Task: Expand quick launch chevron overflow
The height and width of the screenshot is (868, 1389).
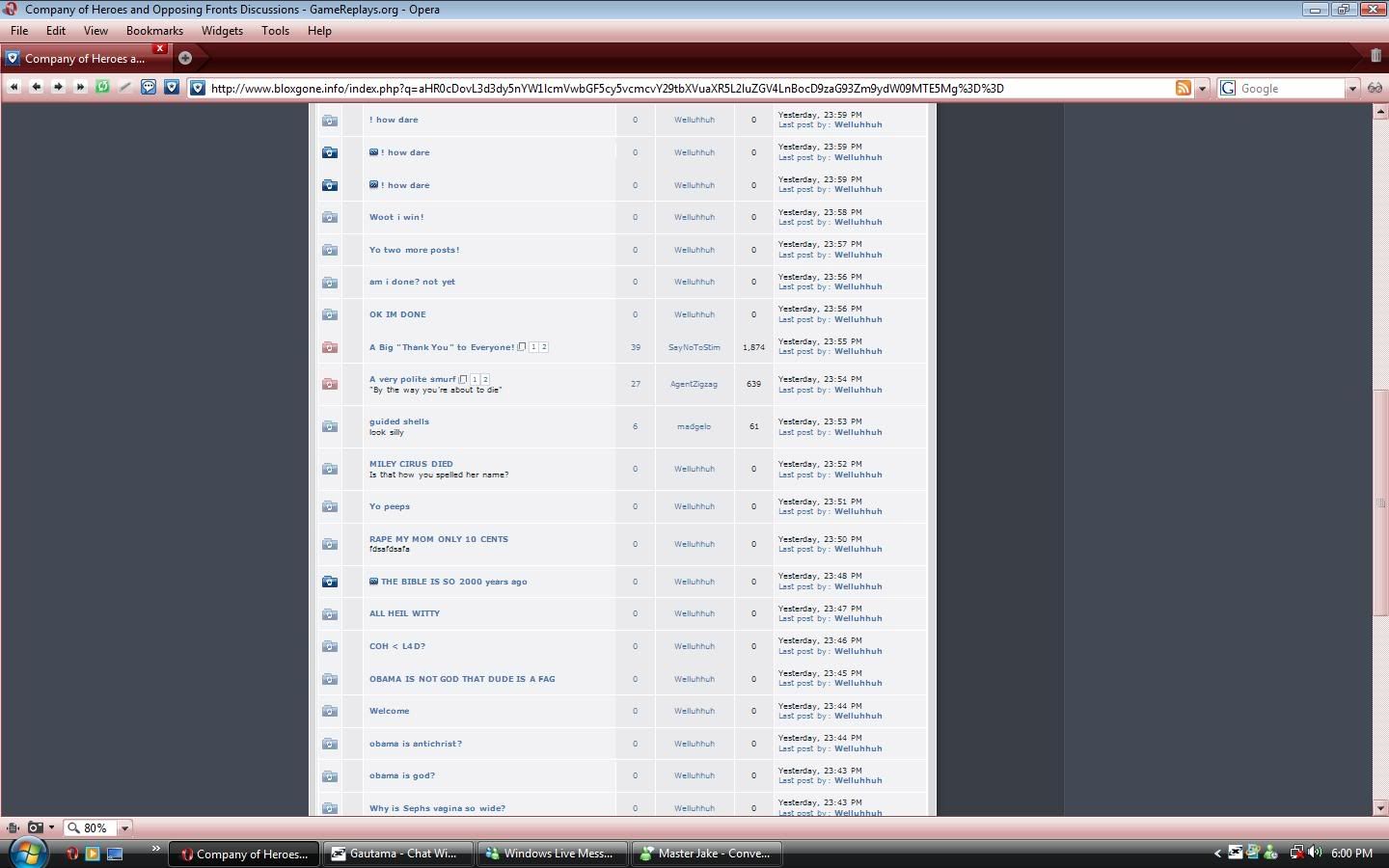Action: [155, 849]
